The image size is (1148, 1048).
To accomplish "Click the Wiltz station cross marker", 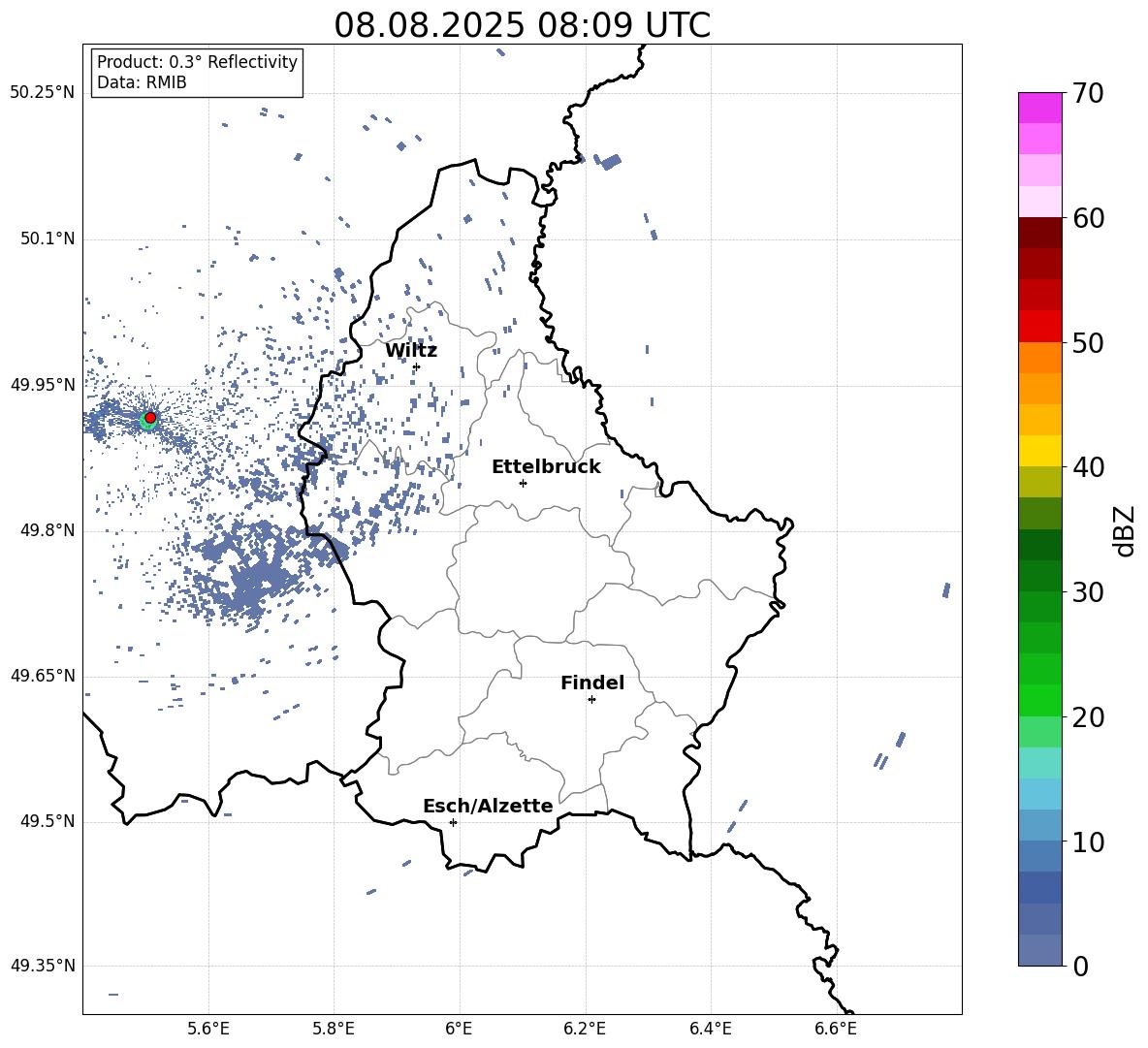I will click(417, 366).
